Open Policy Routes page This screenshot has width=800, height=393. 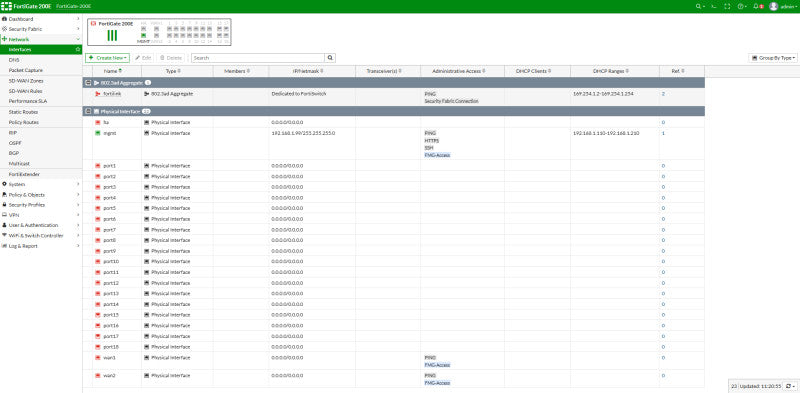(x=41, y=122)
